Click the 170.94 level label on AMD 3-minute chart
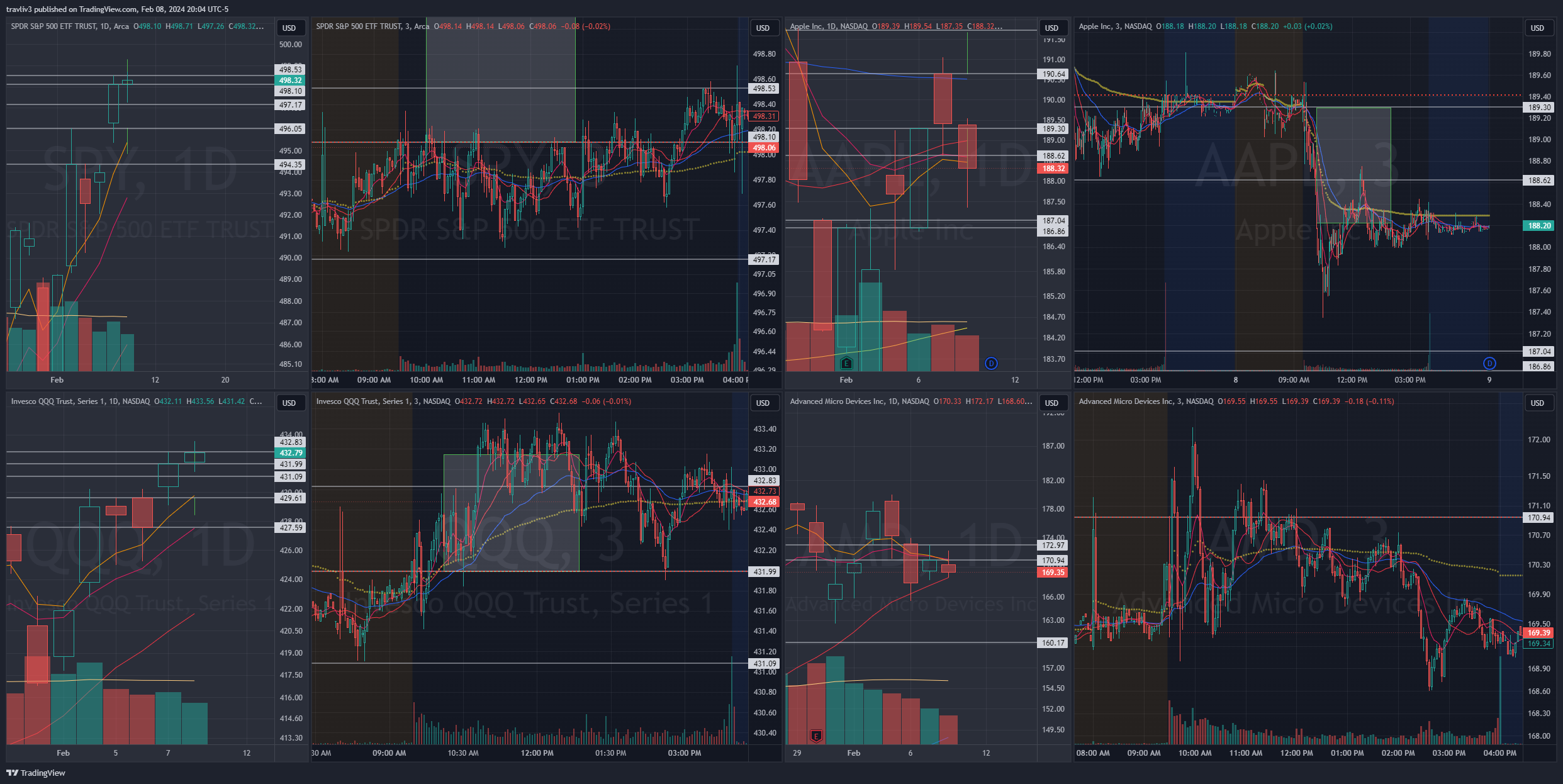 point(1539,518)
